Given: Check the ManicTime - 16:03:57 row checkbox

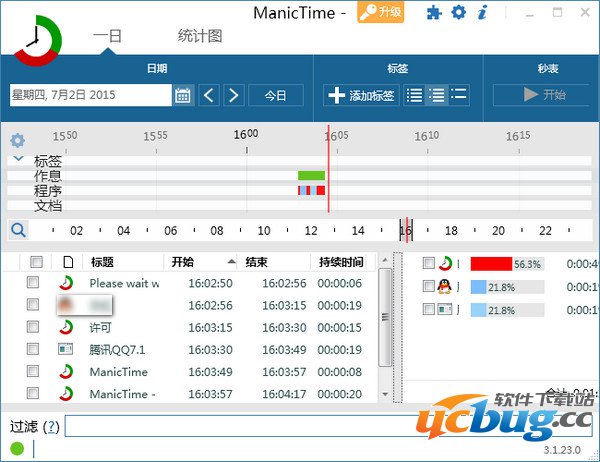Looking at the screenshot, I should pyautogui.click(x=33, y=393).
